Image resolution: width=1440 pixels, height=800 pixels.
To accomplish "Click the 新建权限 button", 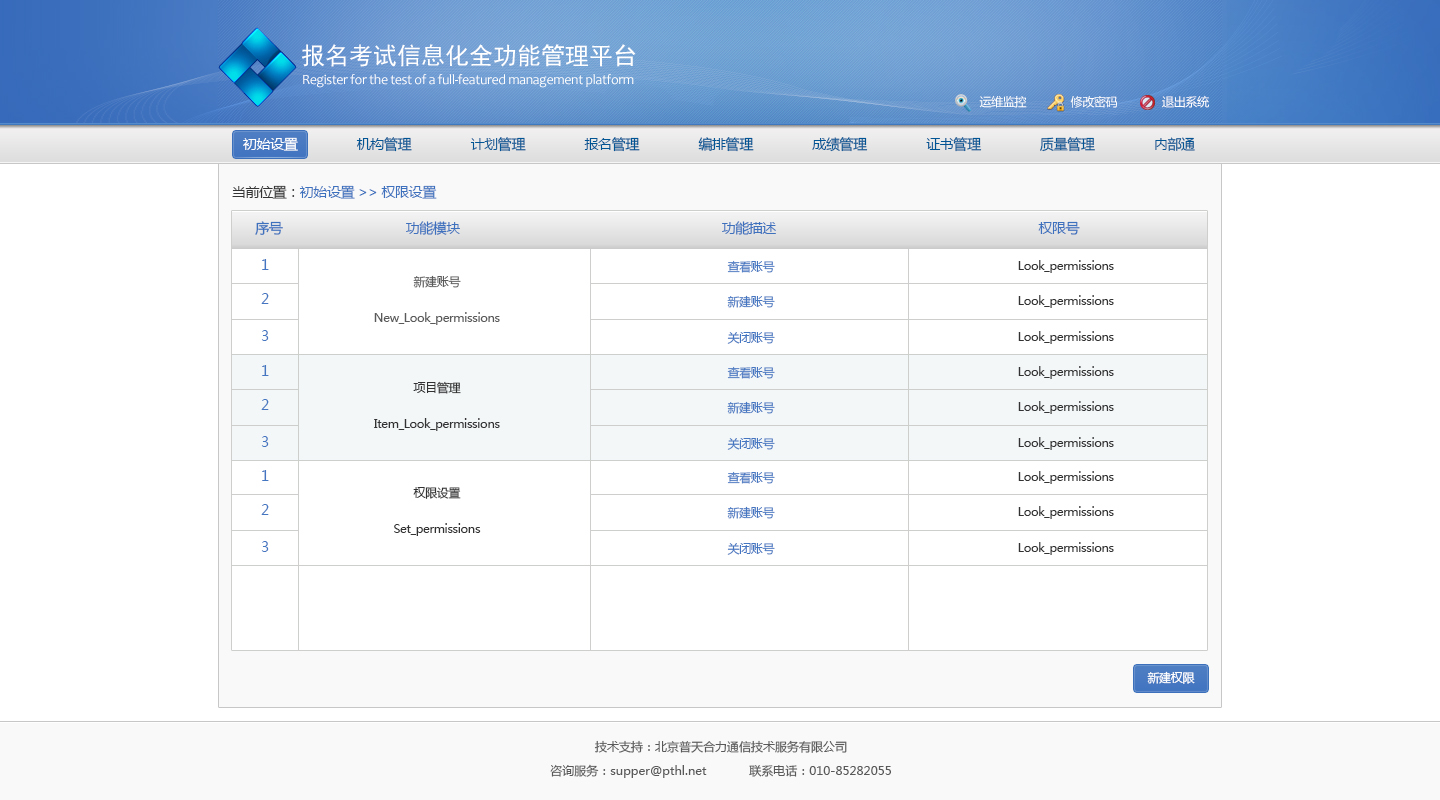I will (1171, 678).
